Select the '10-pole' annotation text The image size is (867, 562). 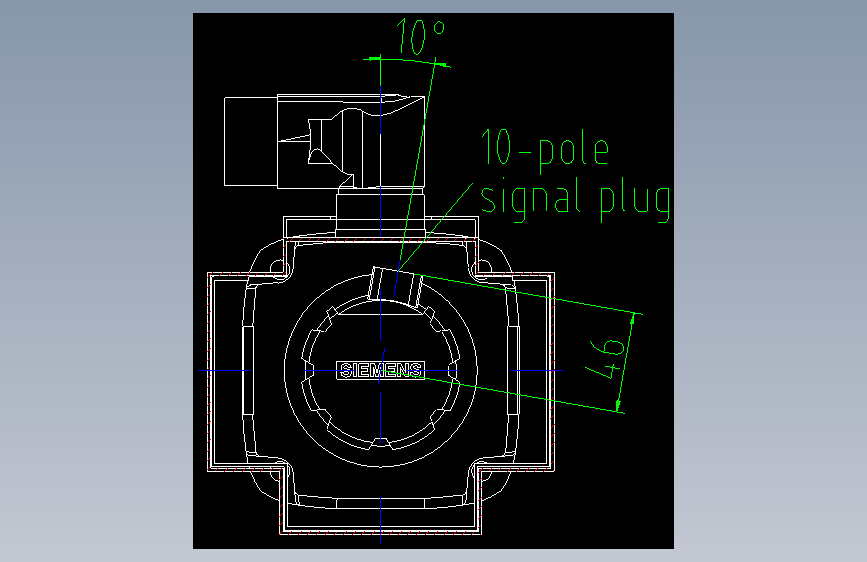point(545,150)
